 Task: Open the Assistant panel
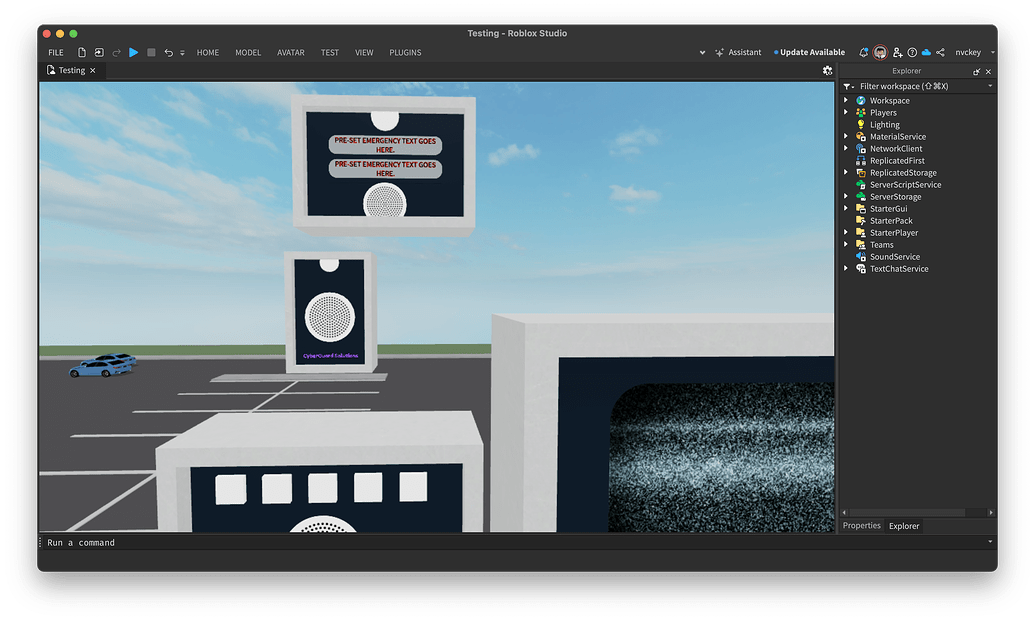[x=738, y=52]
